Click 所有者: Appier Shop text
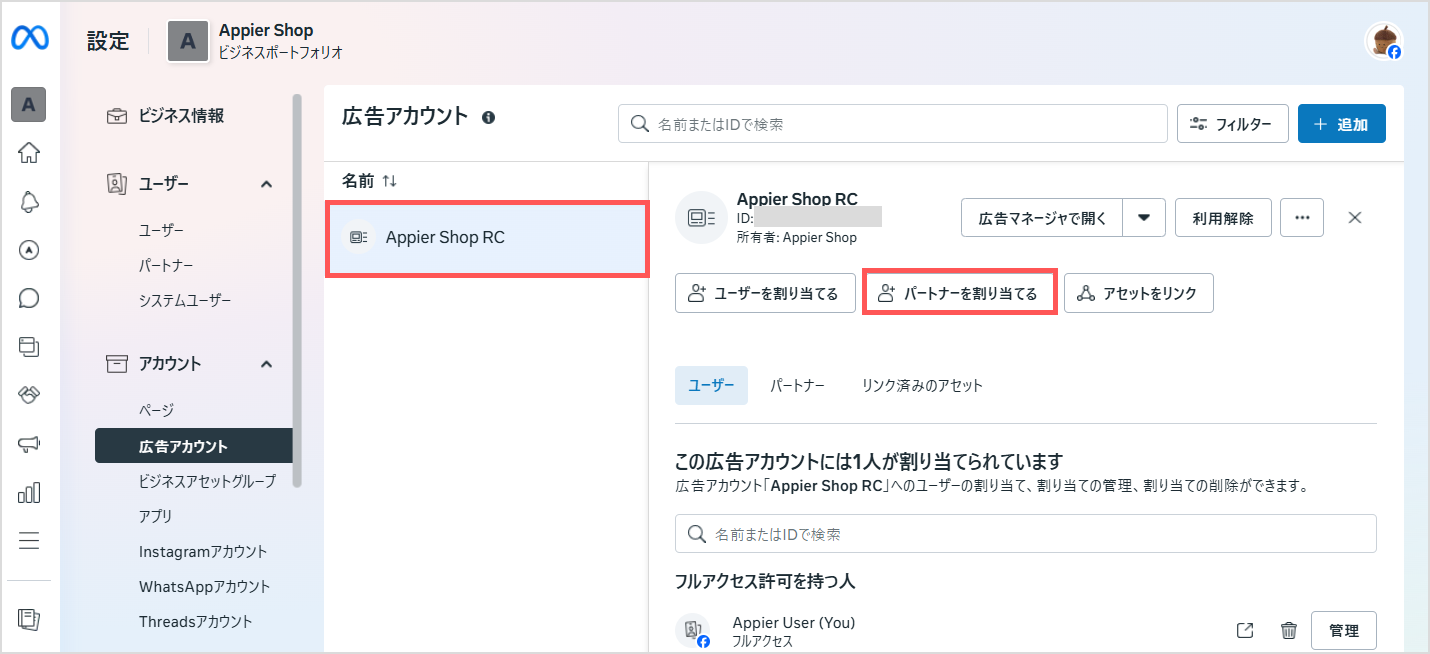The image size is (1430, 654). [797, 238]
